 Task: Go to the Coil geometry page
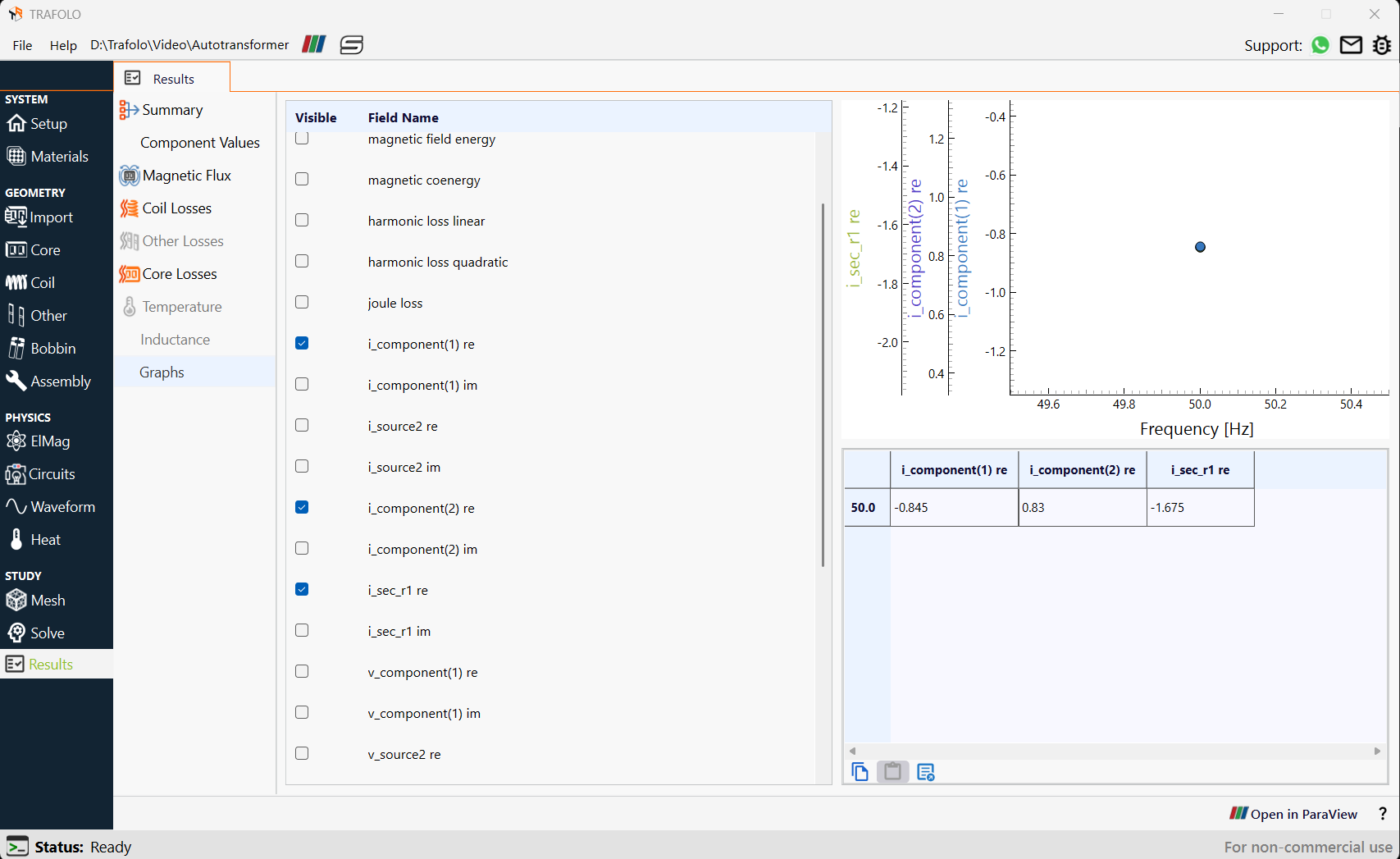pos(31,283)
